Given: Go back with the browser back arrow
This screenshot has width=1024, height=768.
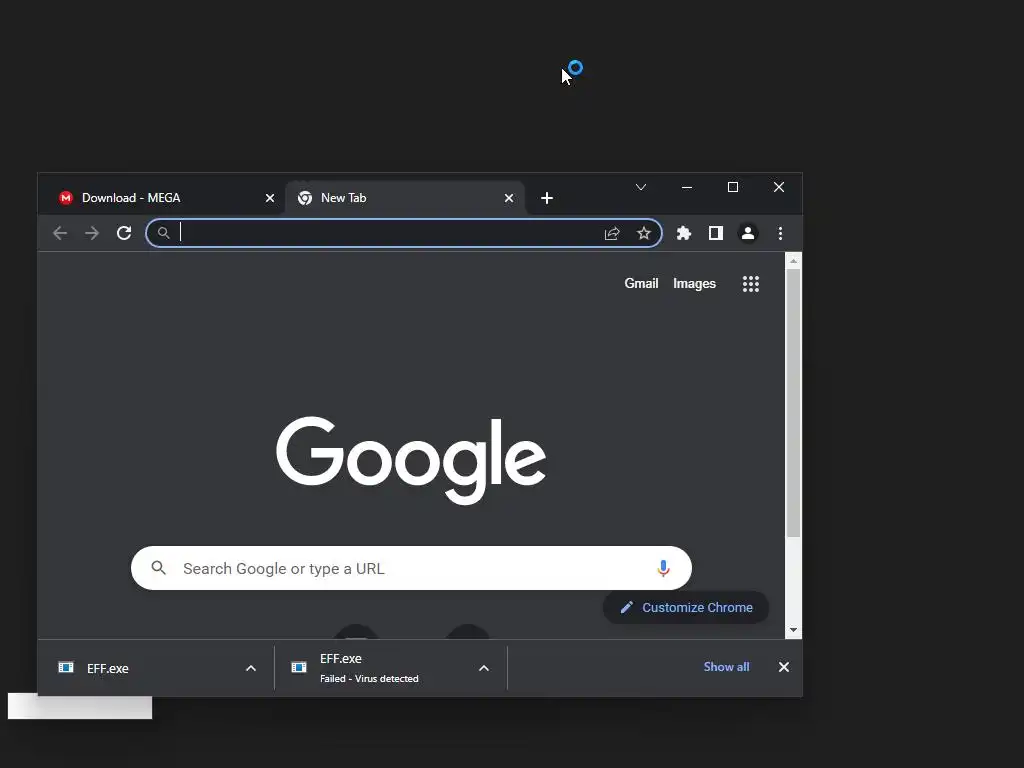Looking at the screenshot, I should (60, 233).
